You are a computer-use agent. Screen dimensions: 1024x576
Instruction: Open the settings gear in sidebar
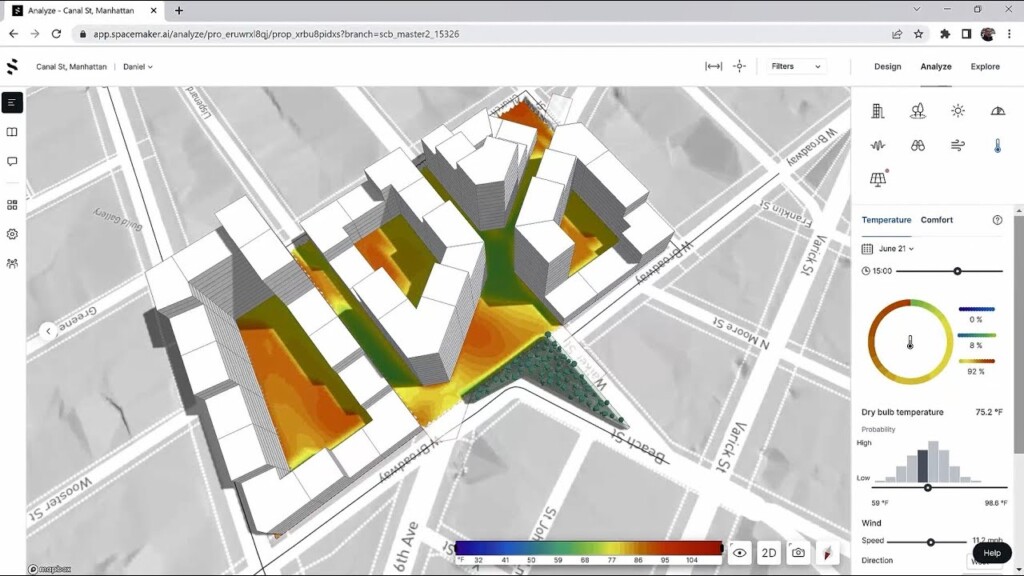click(x=12, y=234)
